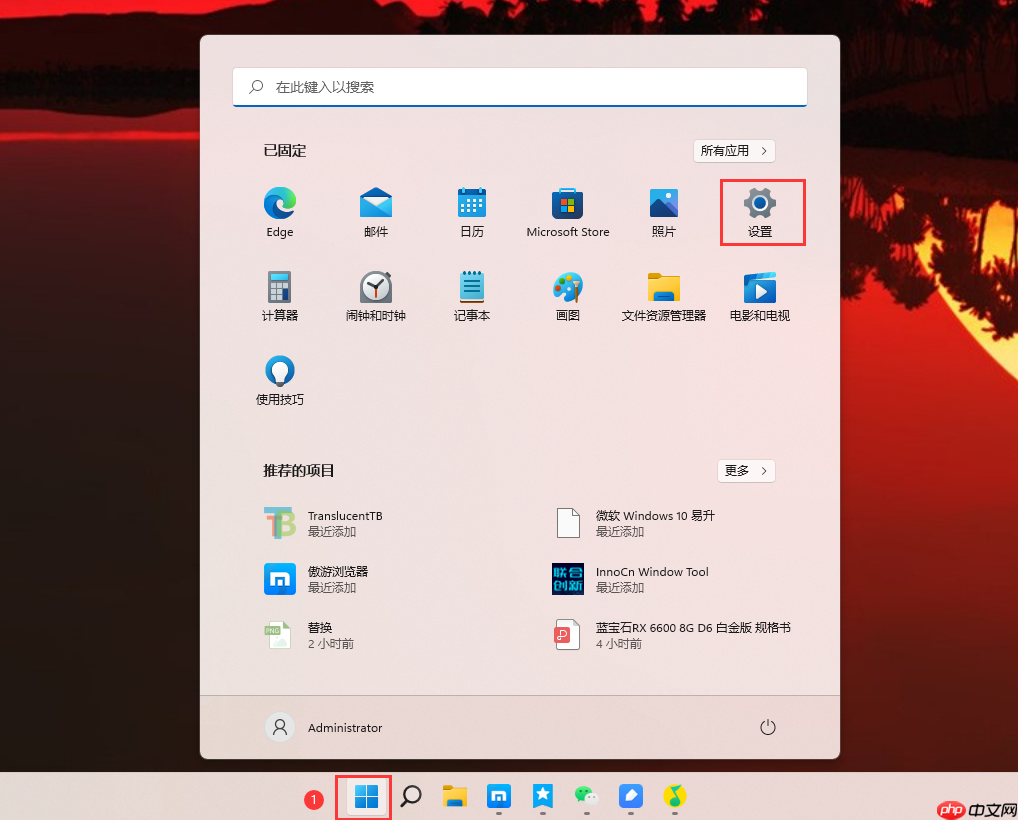Open the 照片 (Photos) app
Viewport: 1018px width, 820px height.
pyautogui.click(x=663, y=203)
